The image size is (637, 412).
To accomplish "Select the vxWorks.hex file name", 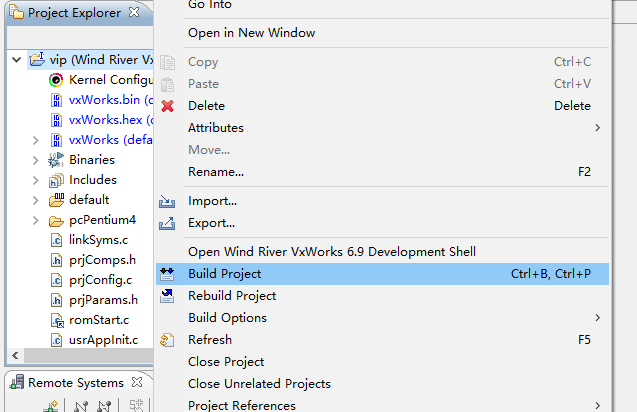I will click(x=111, y=119).
